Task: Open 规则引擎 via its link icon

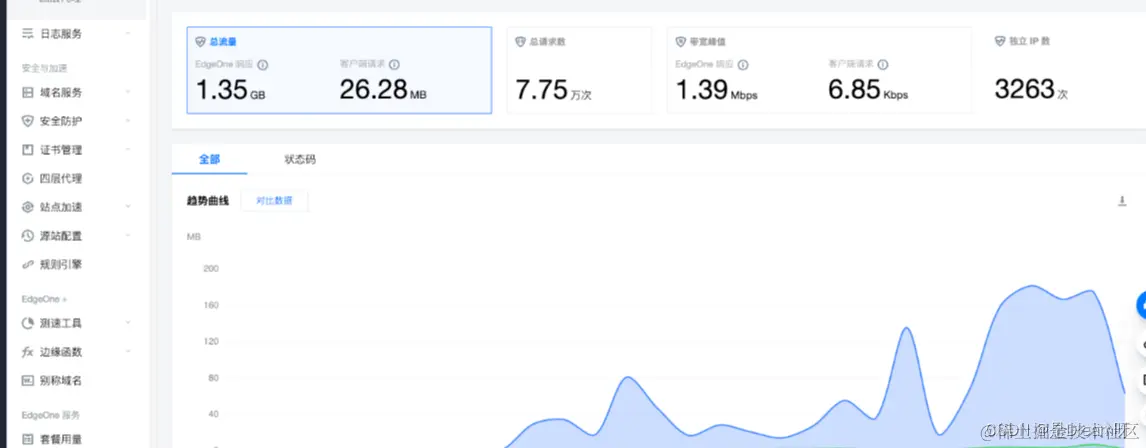Action: point(28,265)
